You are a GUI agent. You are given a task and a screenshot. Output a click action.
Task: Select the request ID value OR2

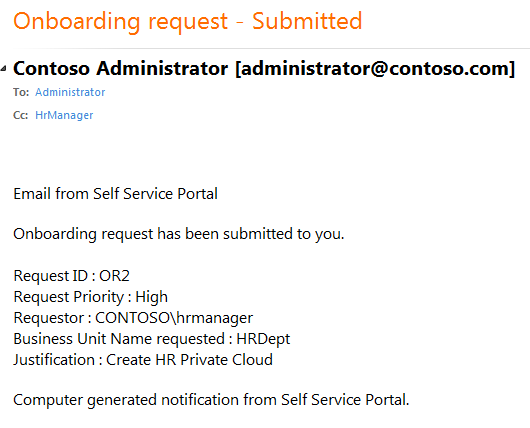tap(114, 276)
